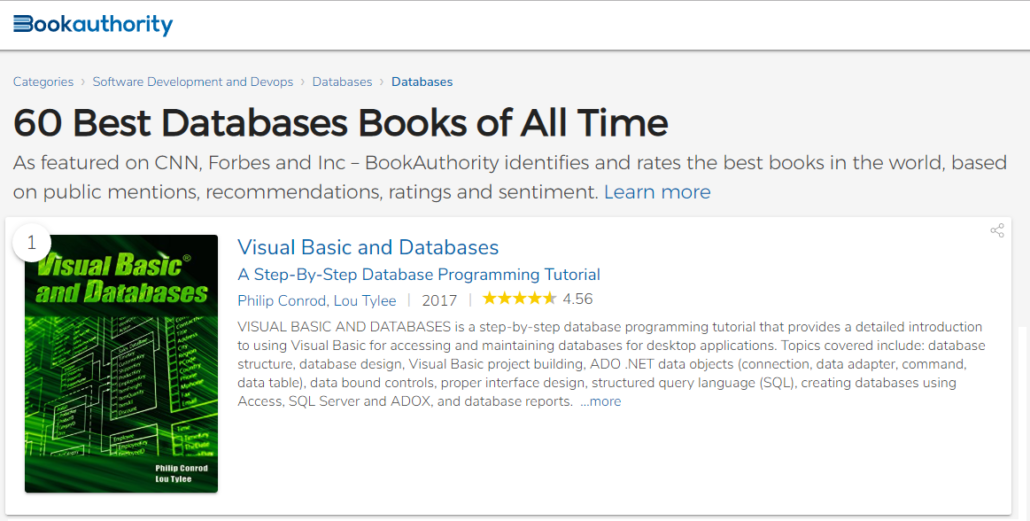Go to Software Development and Devops breadcrumb
This screenshot has height=521, width=1030.
[x=192, y=82]
